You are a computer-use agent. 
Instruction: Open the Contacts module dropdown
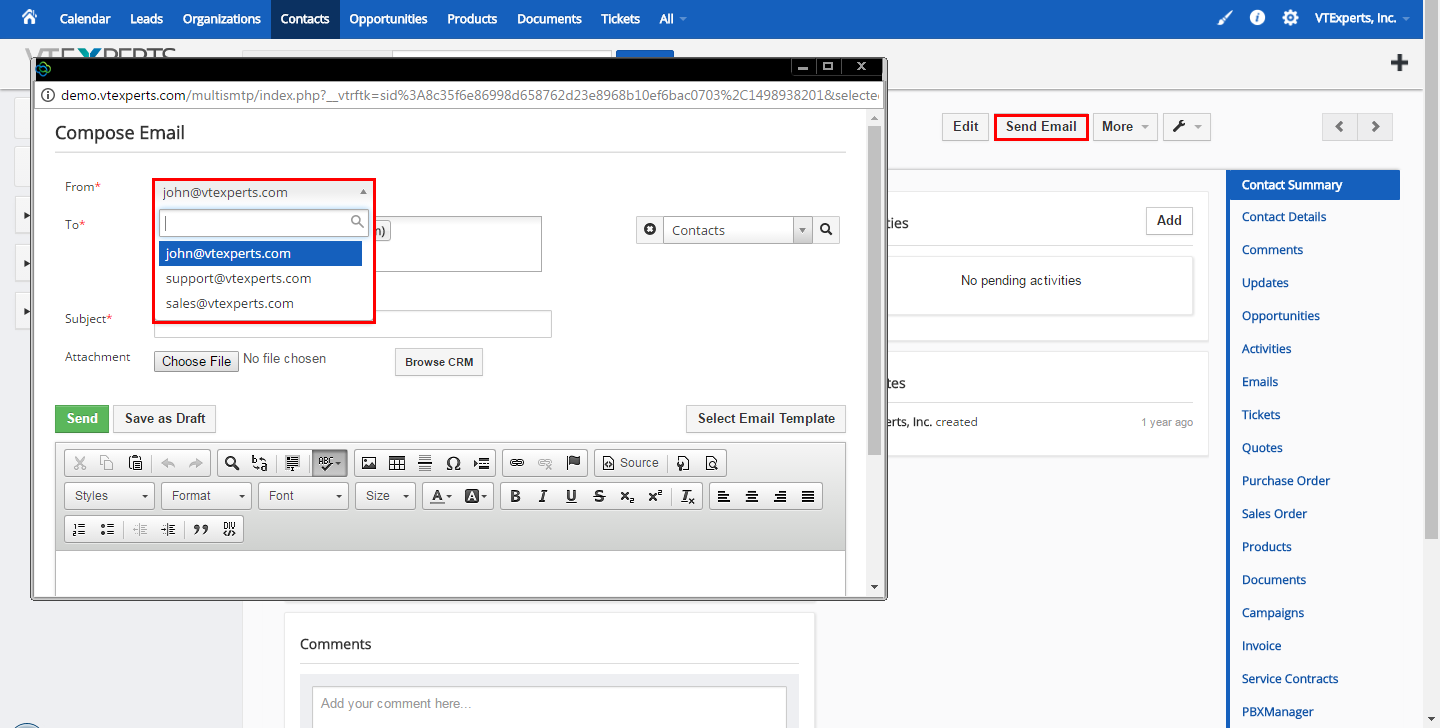pyautogui.click(x=738, y=230)
